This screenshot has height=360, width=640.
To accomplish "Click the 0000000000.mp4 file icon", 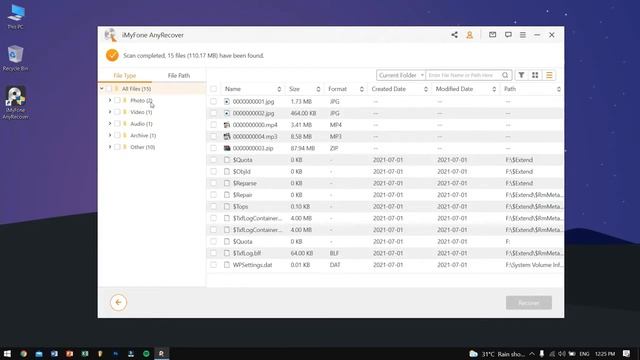I will pos(227,125).
